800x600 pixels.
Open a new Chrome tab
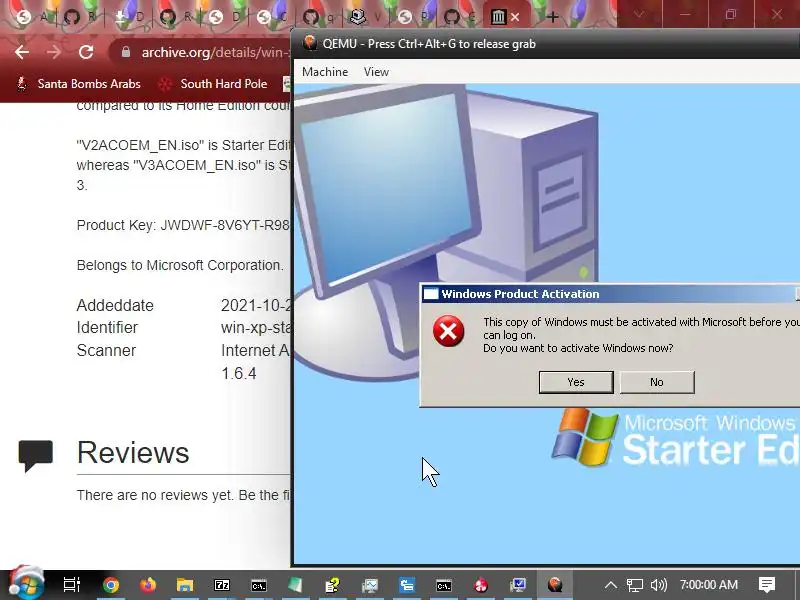[552, 17]
